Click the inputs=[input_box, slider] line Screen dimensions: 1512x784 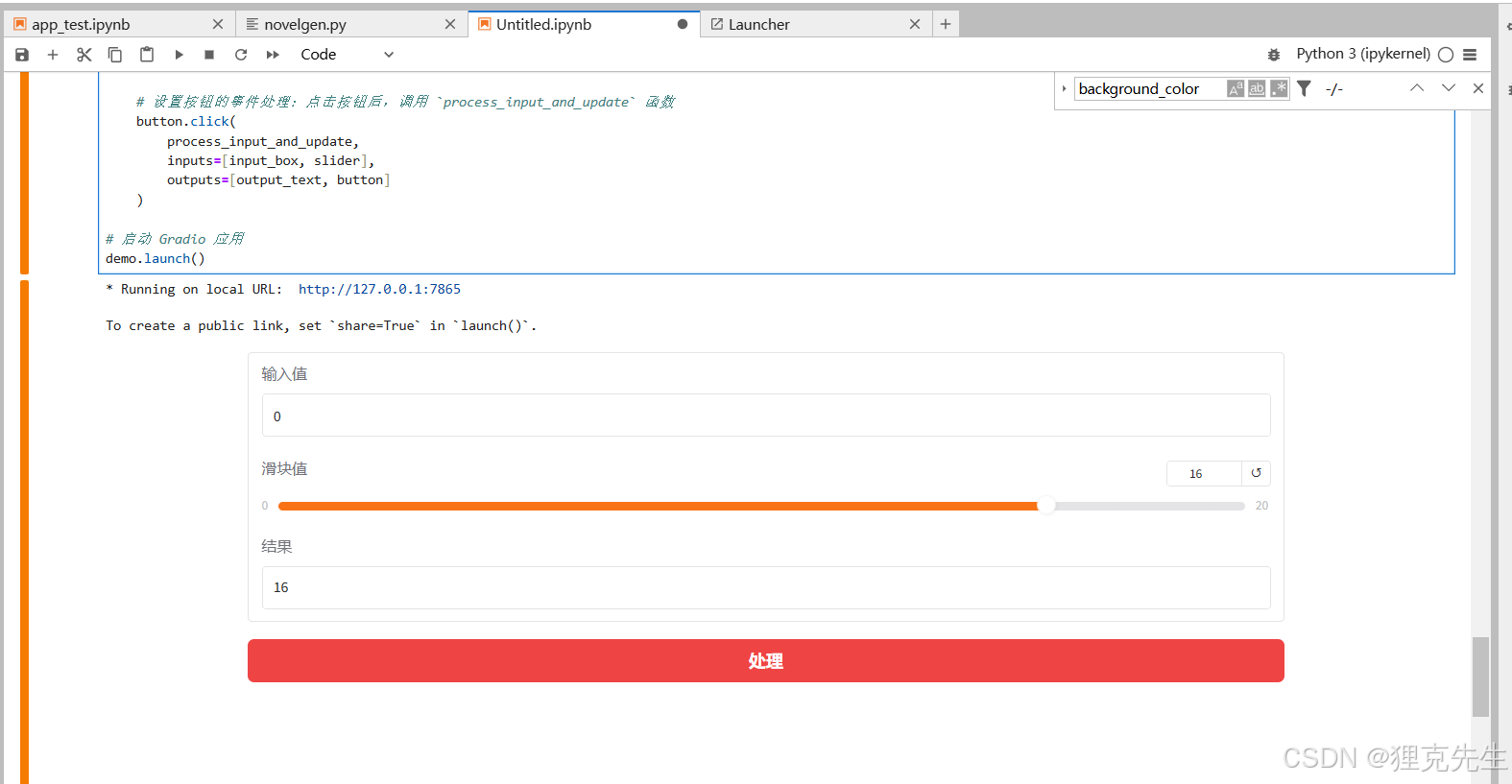pyautogui.click(x=271, y=161)
